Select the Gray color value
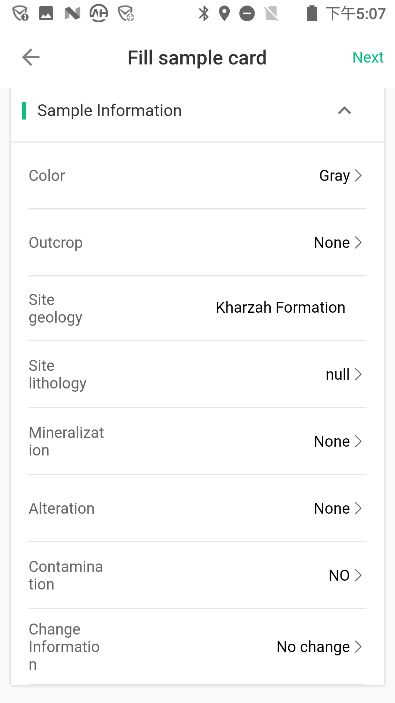 pos(334,176)
